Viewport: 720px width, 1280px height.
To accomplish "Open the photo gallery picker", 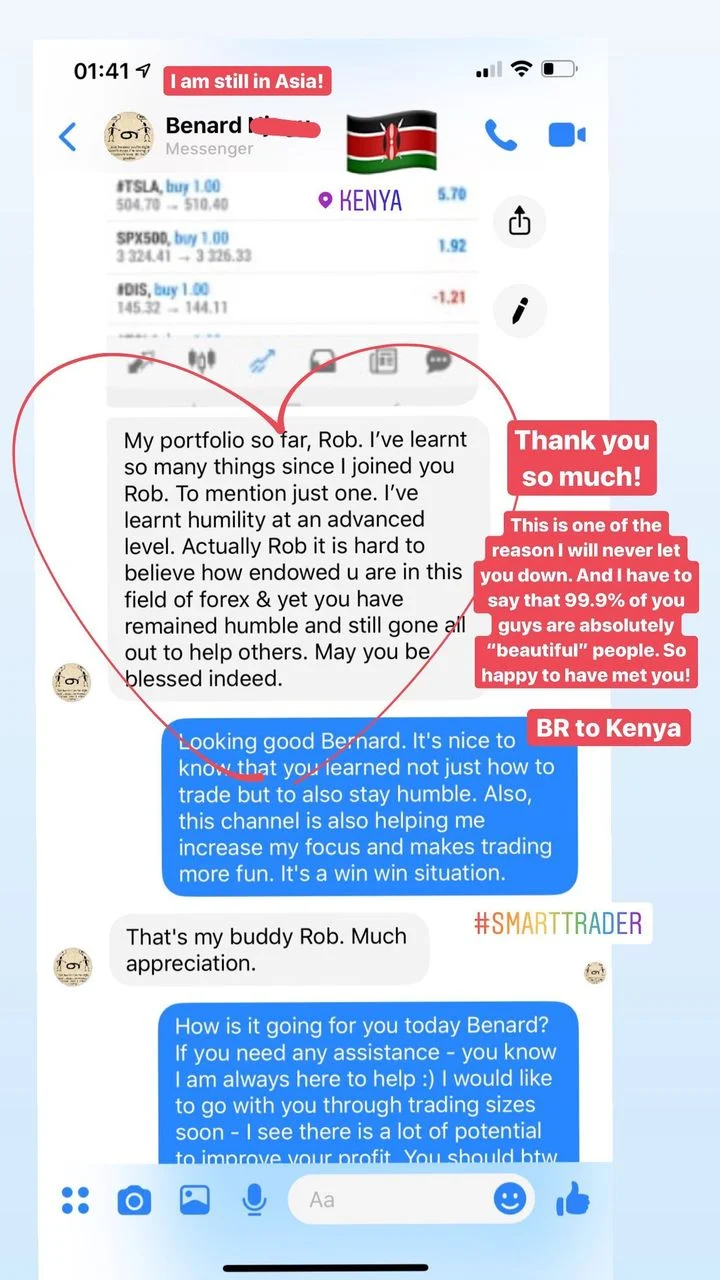I will (x=194, y=1199).
